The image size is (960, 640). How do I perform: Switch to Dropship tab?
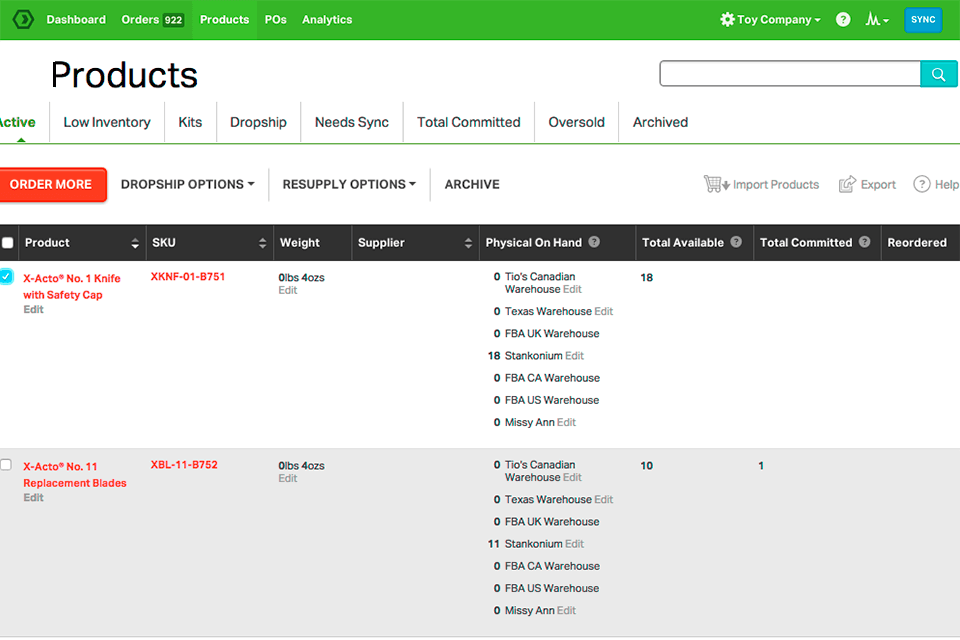point(258,122)
